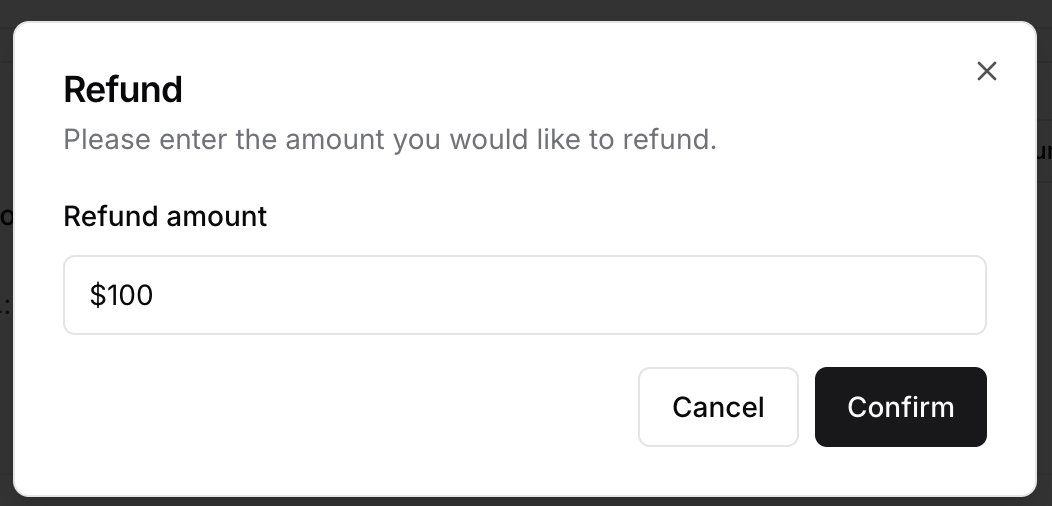Dismiss the modal using the top-right X
1052x506 pixels.
987,71
